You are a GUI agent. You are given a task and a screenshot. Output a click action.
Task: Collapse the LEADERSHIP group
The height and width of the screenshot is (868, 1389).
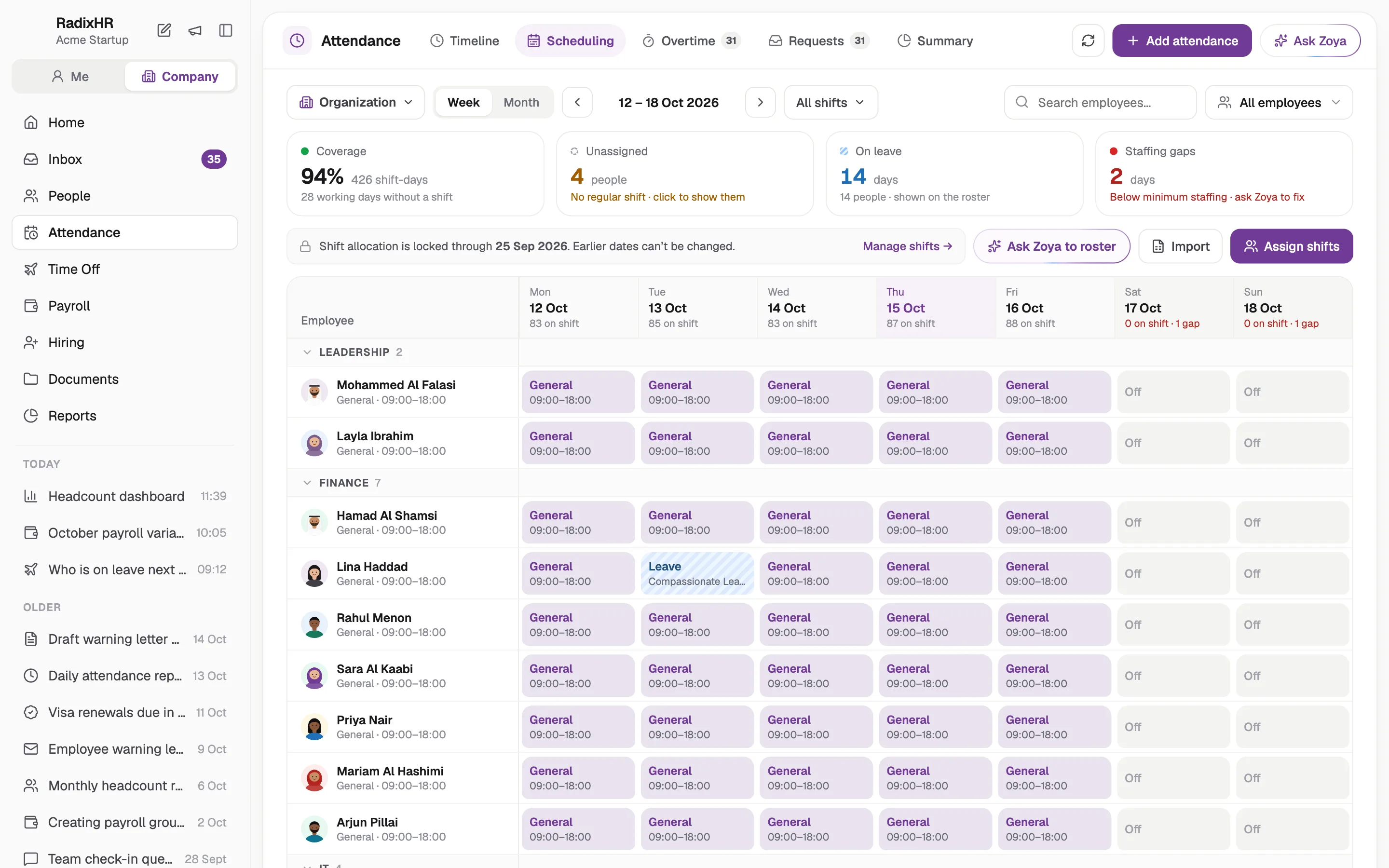(307, 353)
